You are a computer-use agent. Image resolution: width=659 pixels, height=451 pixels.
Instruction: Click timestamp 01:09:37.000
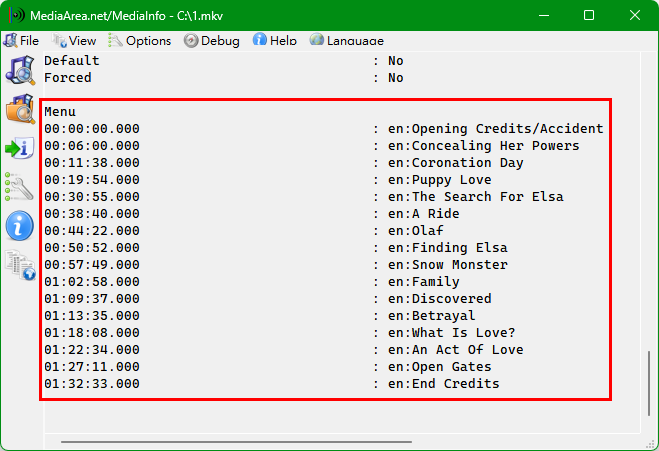click(x=92, y=299)
